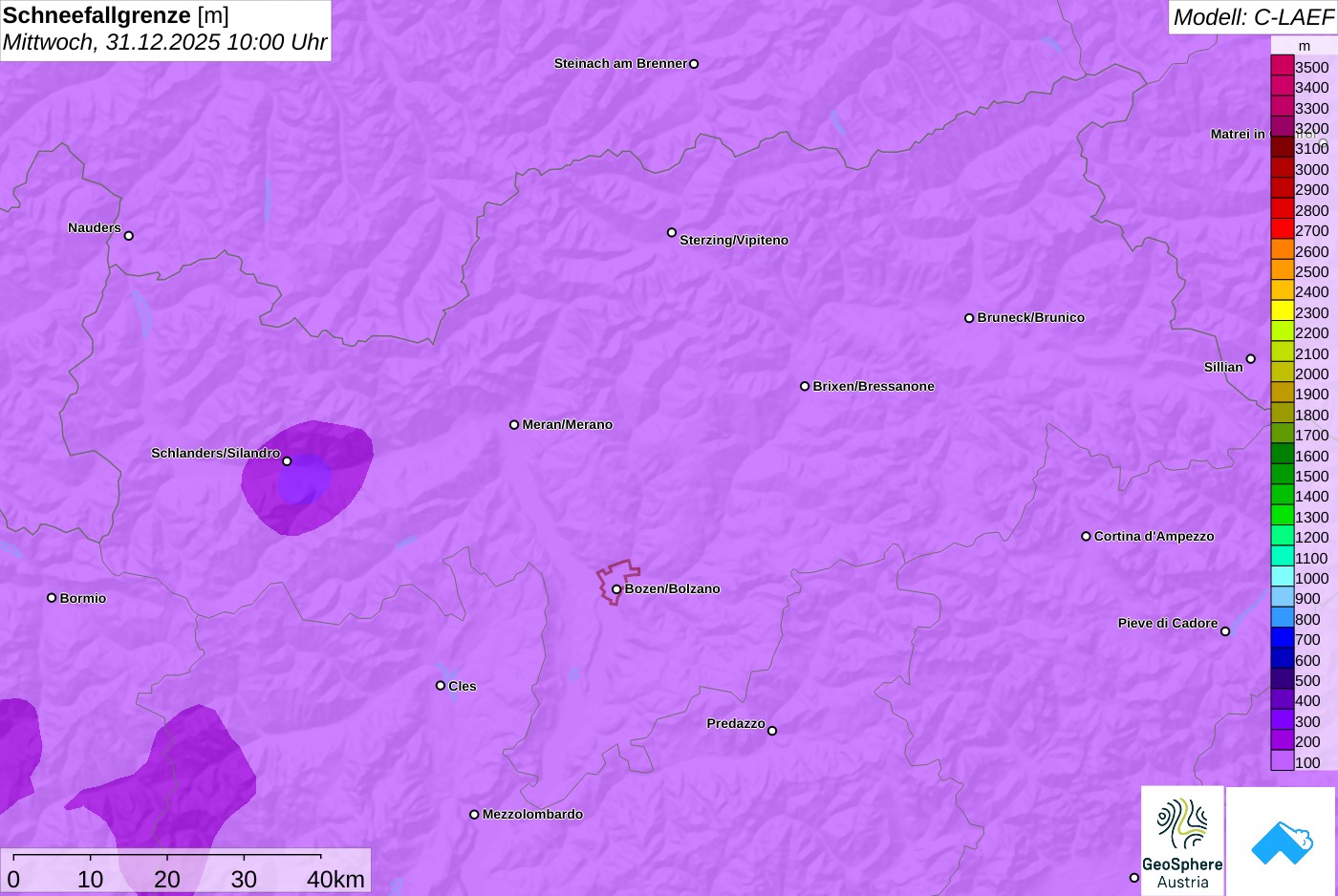Click the Sillian city marker
The height and width of the screenshot is (896, 1338).
click(x=1251, y=359)
